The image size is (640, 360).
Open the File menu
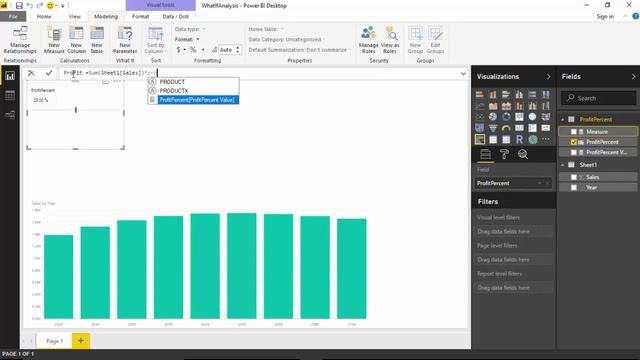click(13, 16)
